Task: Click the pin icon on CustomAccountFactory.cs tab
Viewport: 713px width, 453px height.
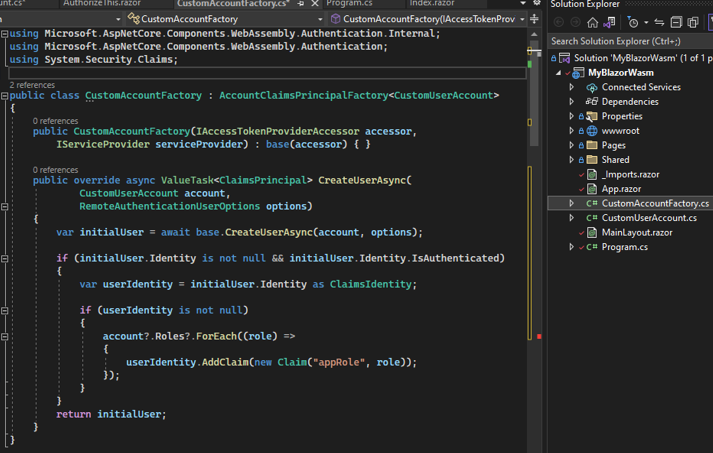Action: pyautogui.click(x=301, y=3)
